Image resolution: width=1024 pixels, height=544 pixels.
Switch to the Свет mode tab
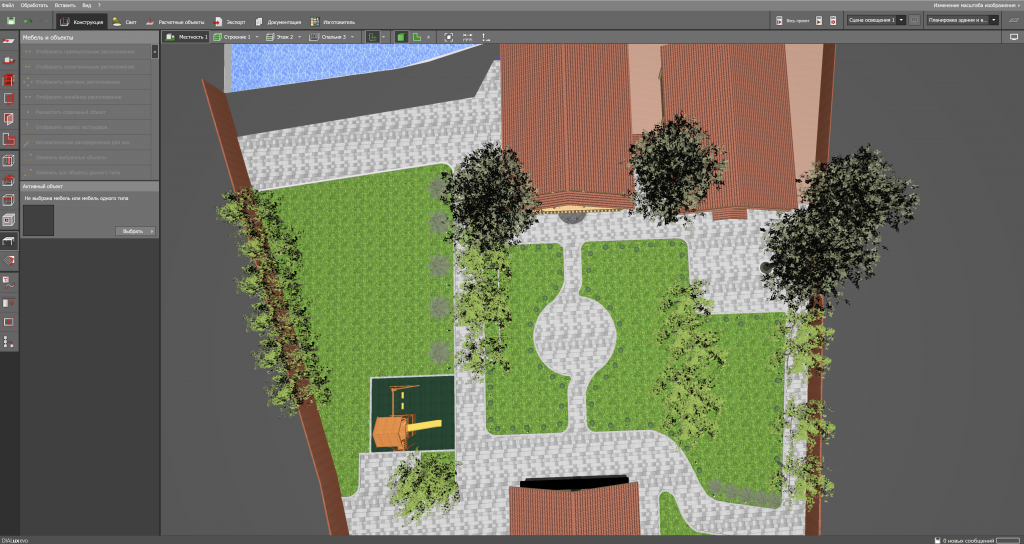(125, 20)
